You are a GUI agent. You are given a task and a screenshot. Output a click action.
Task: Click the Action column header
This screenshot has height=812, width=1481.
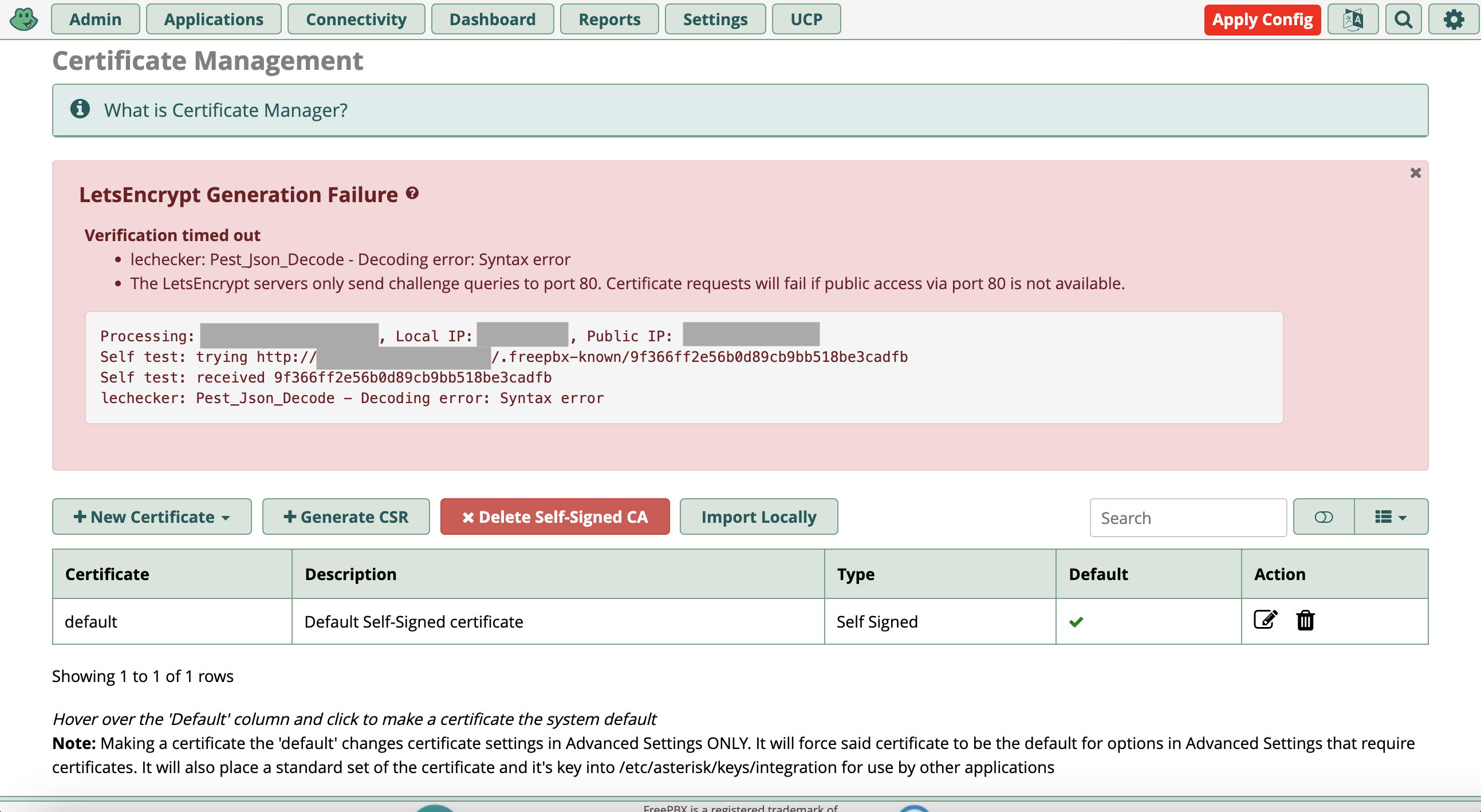[x=1334, y=574]
